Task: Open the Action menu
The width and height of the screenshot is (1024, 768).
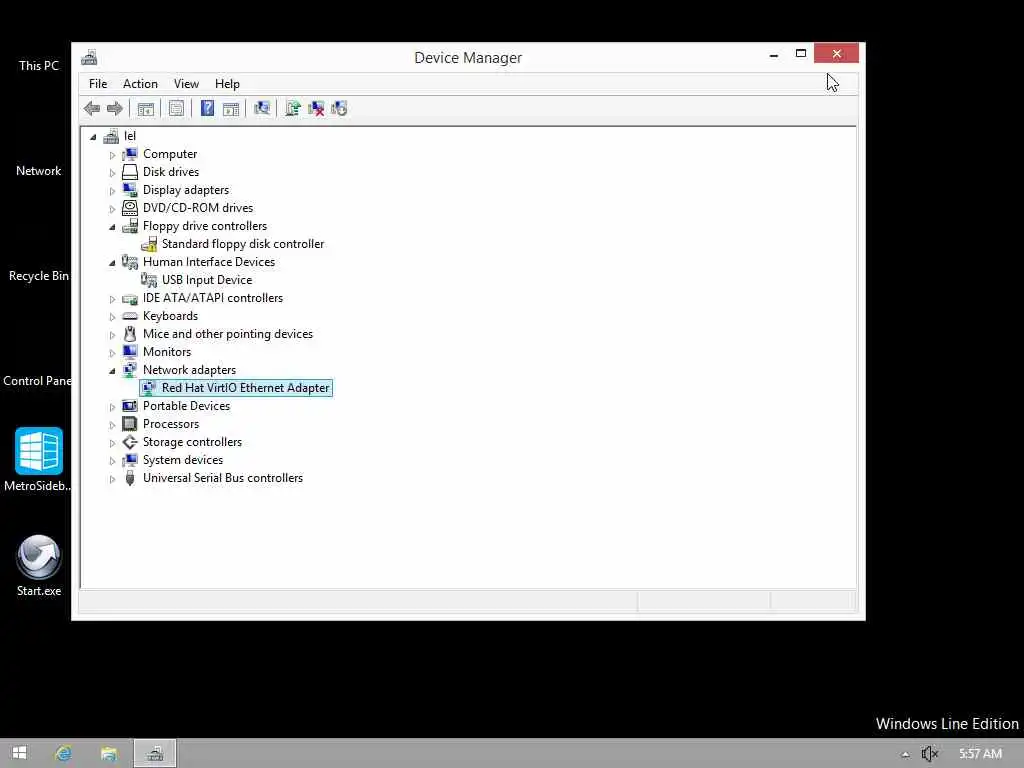Action: 140,84
